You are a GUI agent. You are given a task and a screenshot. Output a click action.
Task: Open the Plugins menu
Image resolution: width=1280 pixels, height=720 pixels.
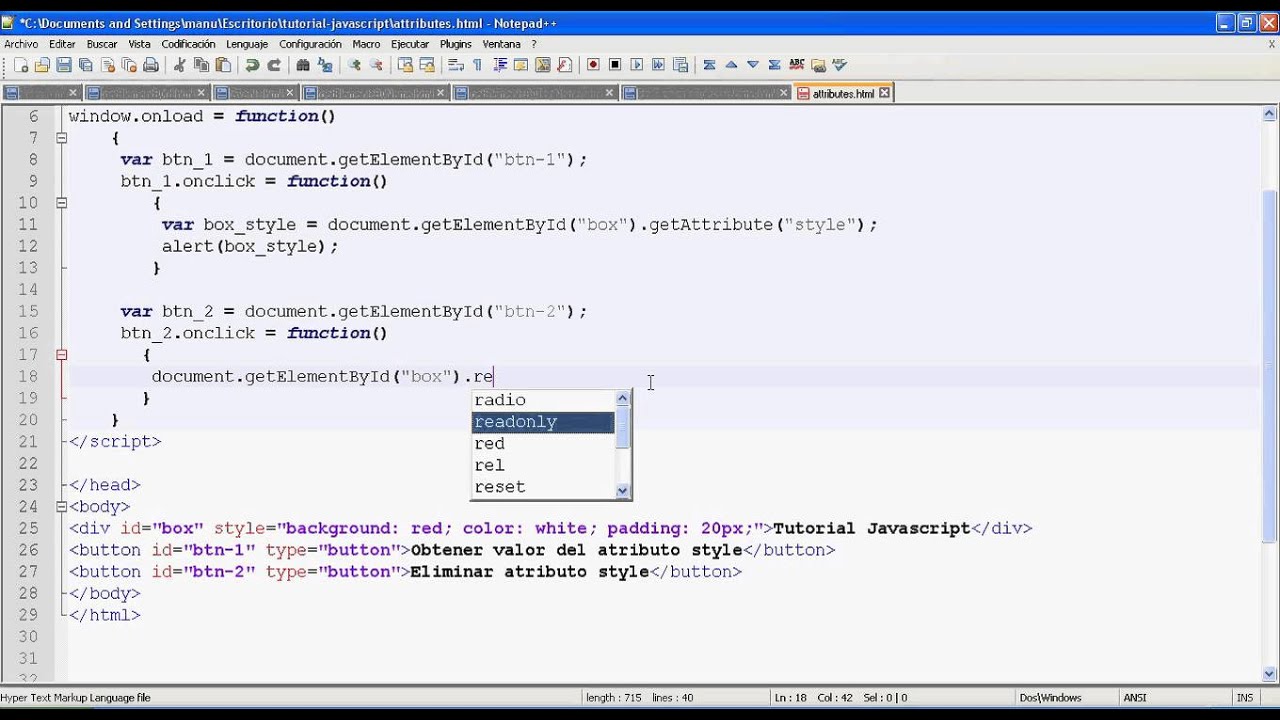455,44
